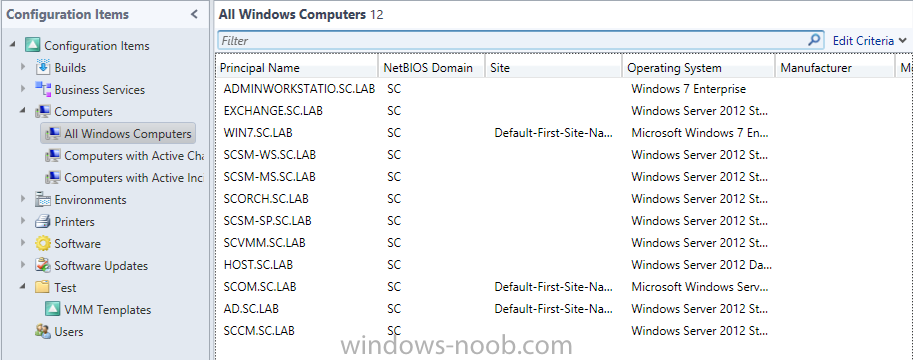Expand the Builds tree node

[23, 67]
